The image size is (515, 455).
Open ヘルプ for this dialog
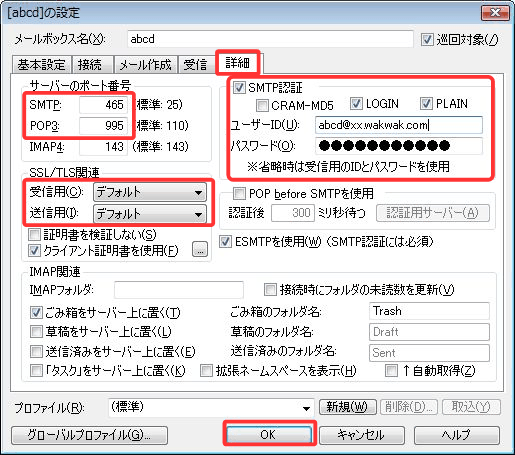(x=457, y=435)
